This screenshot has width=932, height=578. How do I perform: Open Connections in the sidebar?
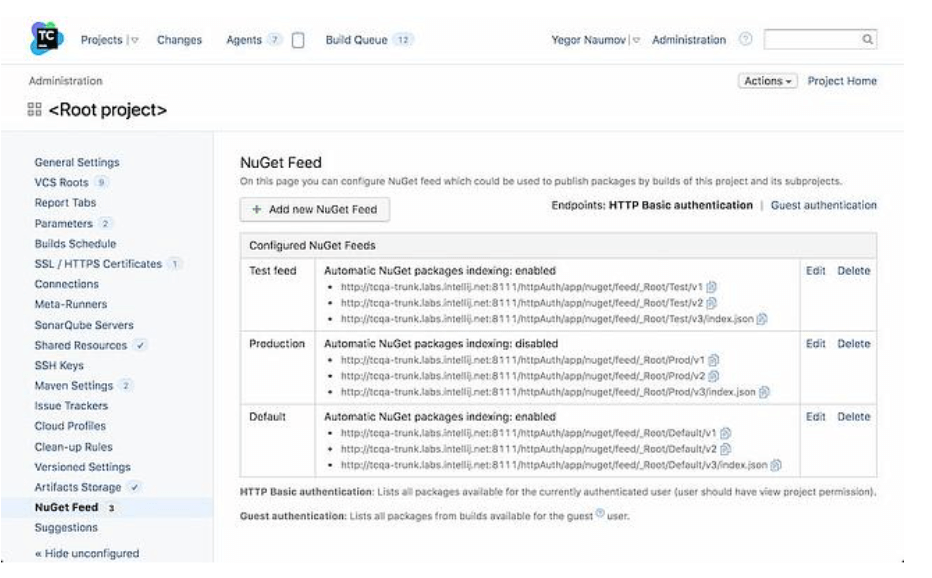click(x=67, y=284)
